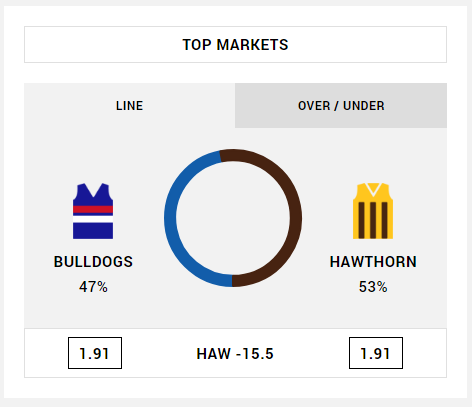Click the Hawthorn striped guernsey icon
Screen dimensions: 472x407
point(373,211)
